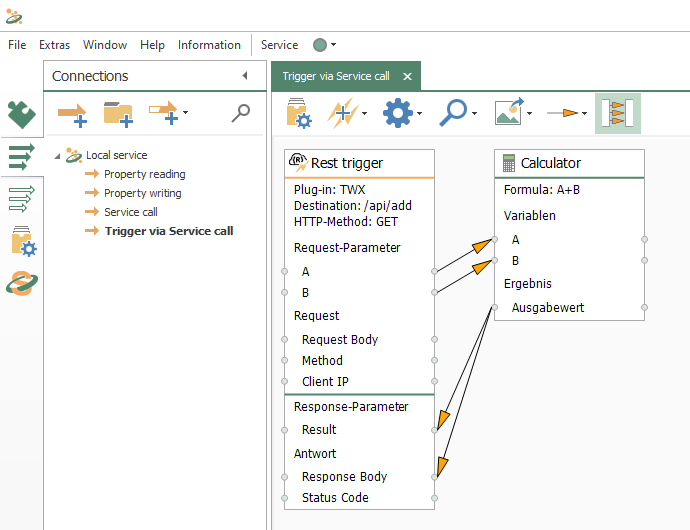The height and width of the screenshot is (530, 690).
Task: Click the add connection folder icon
Action: (x=118, y=114)
